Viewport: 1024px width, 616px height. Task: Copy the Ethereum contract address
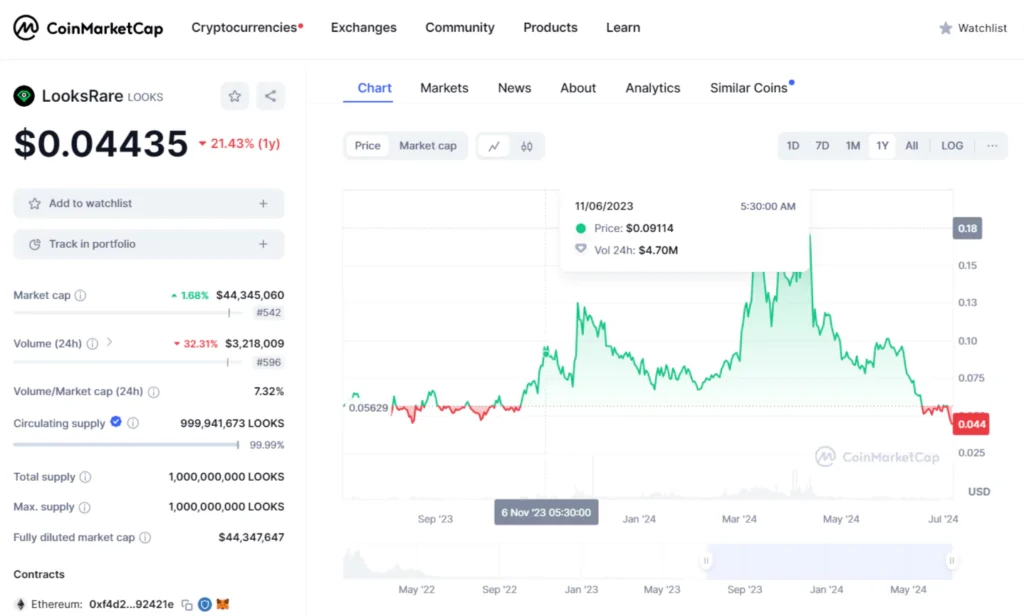[187, 605]
